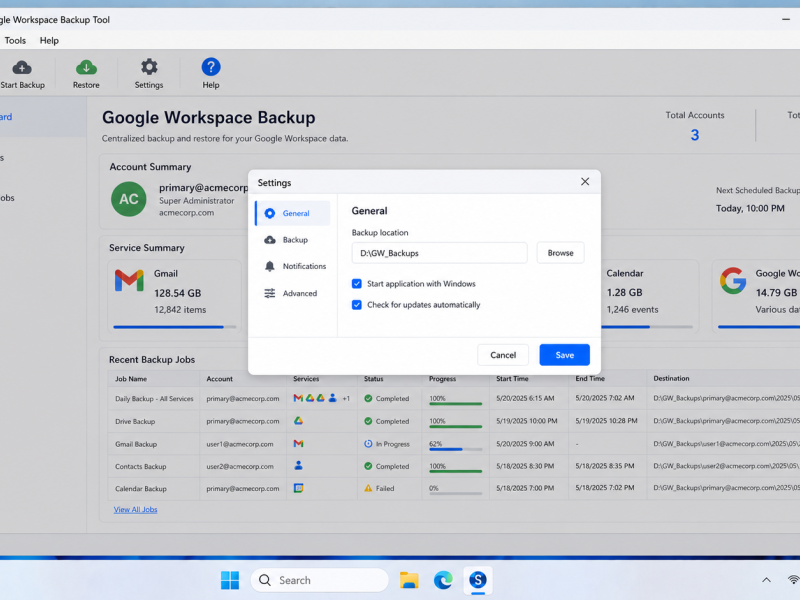Minimize the Backup Tool window
Screen dimensions: 800x600
(x=786, y=19)
